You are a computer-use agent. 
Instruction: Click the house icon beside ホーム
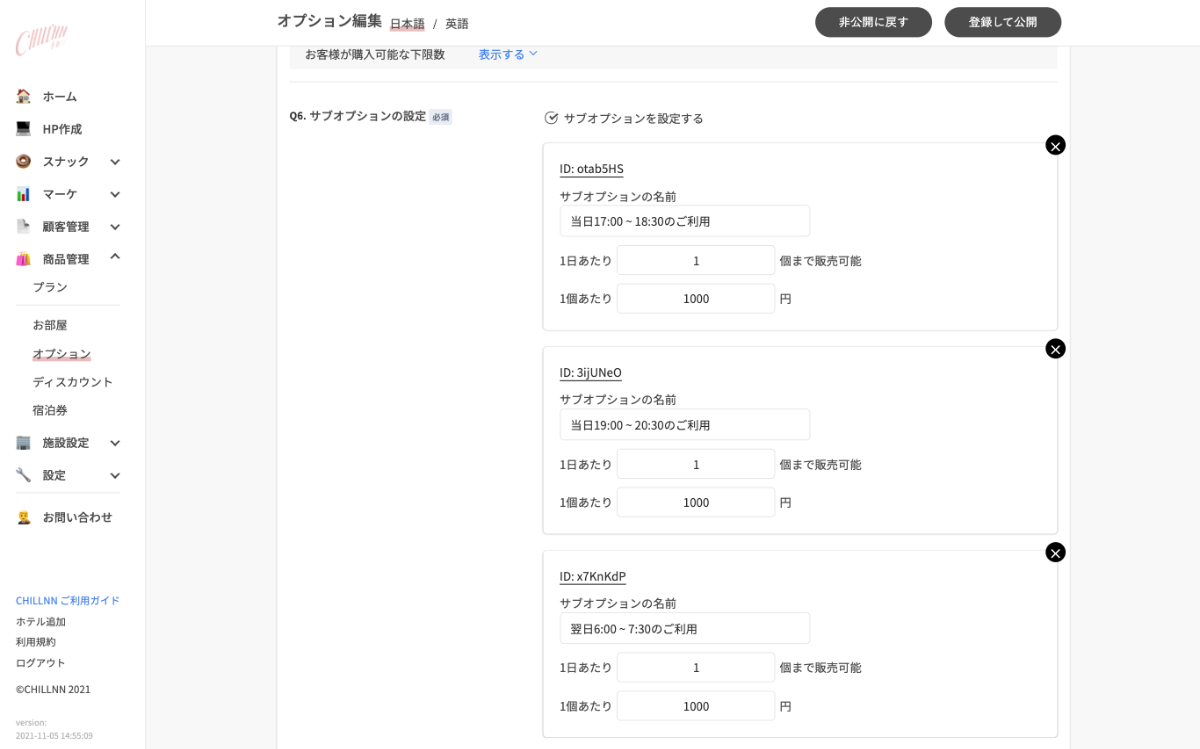[23, 96]
